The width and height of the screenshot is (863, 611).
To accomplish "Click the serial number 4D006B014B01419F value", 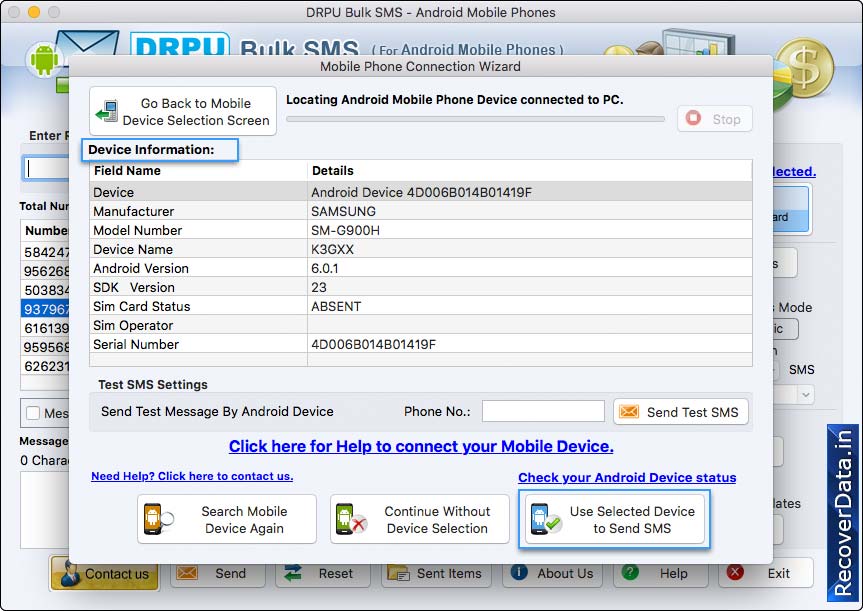I will 373,344.
